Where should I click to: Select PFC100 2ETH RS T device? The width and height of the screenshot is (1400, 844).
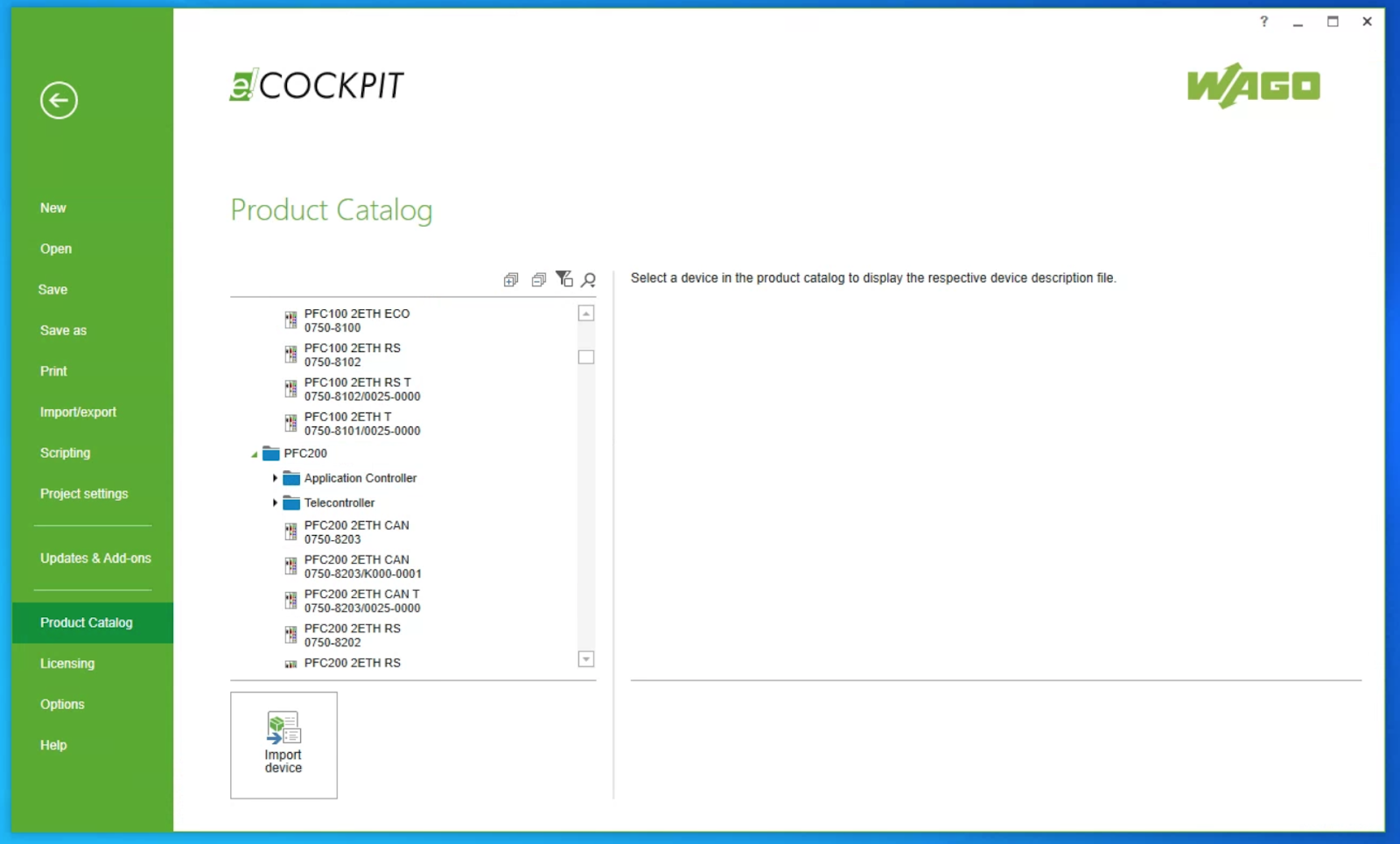[x=362, y=389]
